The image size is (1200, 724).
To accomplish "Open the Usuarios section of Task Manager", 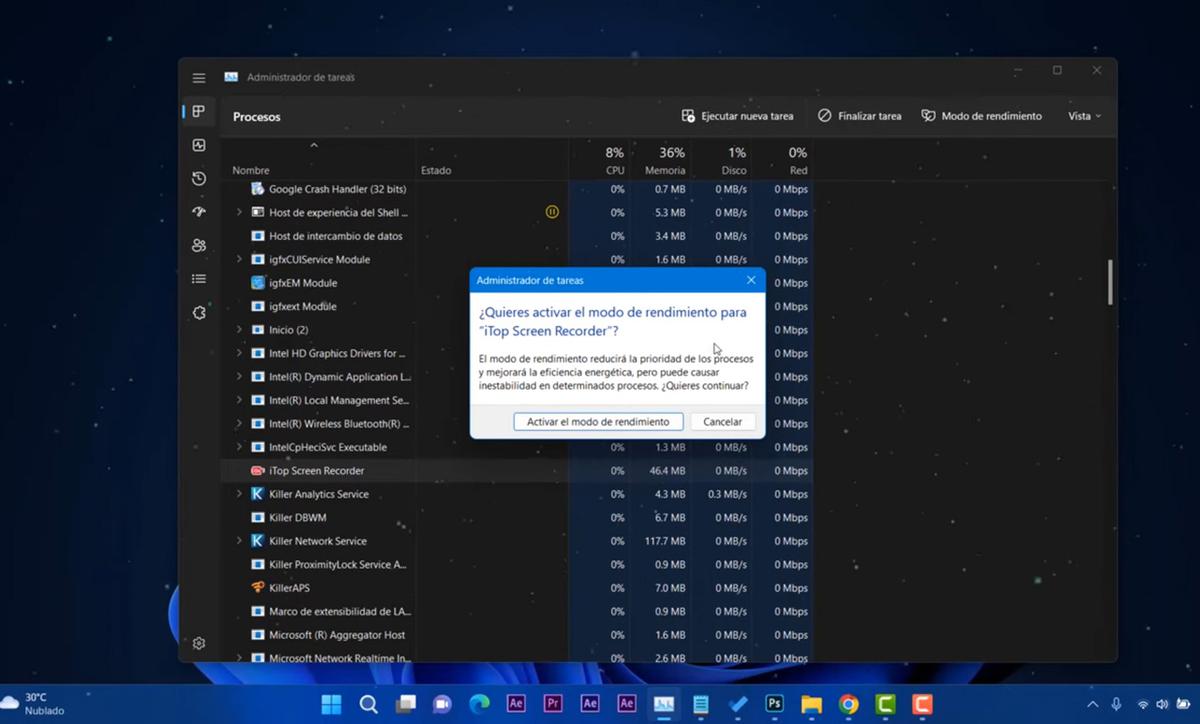I will 198,245.
